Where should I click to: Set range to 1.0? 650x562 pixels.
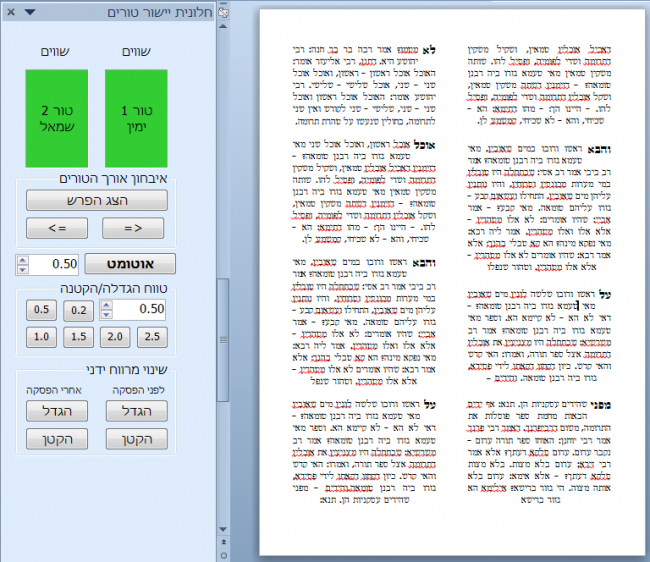(41, 337)
